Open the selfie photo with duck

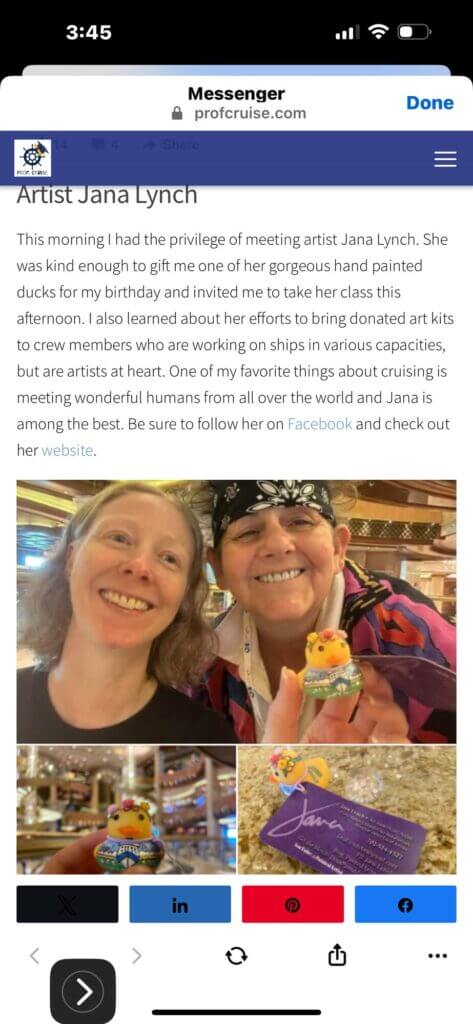click(236, 612)
